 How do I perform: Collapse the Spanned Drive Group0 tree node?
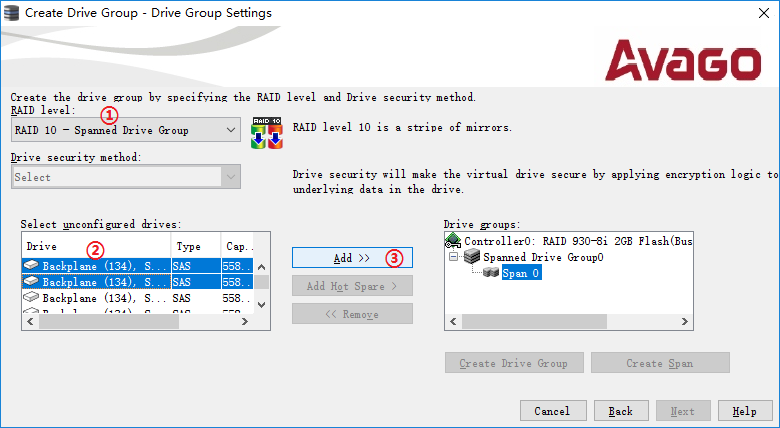tap(455, 257)
